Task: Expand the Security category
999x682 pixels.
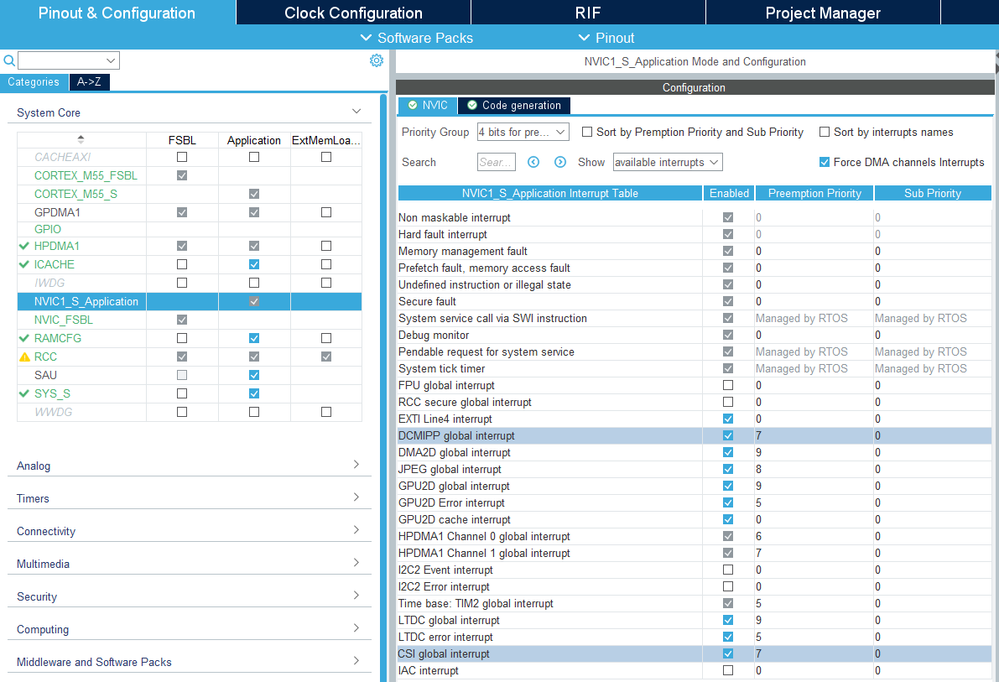Action: click(x=357, y=595)
